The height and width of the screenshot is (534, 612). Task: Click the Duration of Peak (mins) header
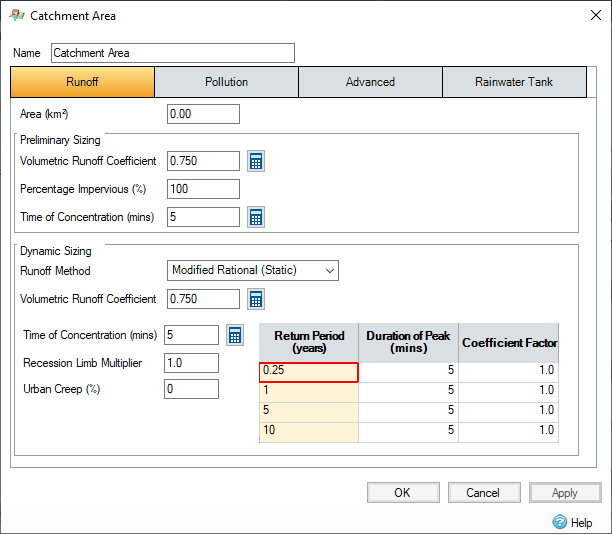coord(408,342)
